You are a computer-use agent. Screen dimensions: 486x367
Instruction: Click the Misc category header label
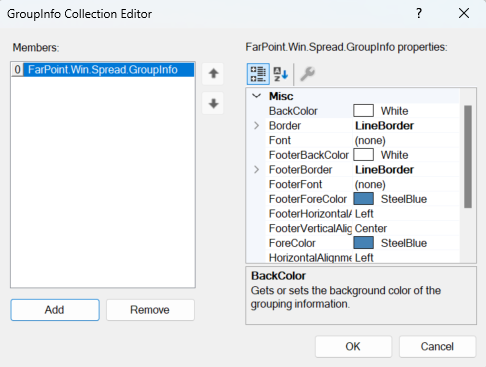coord(281,96)
